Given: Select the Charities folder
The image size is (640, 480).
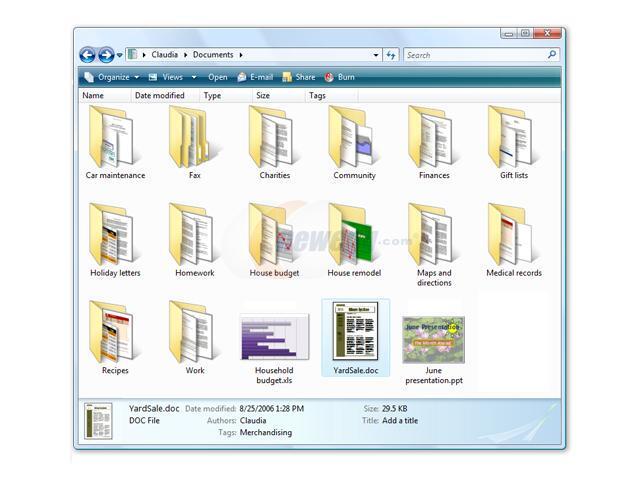Looking at the screenshot, I should tap(275, 143).
